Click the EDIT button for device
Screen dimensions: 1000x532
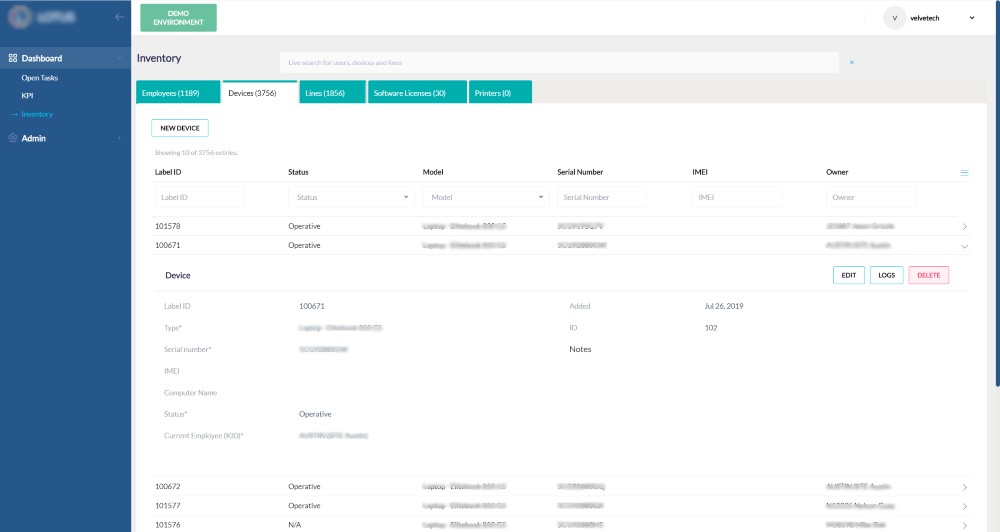pyautogui.click(x=849, y=275)
